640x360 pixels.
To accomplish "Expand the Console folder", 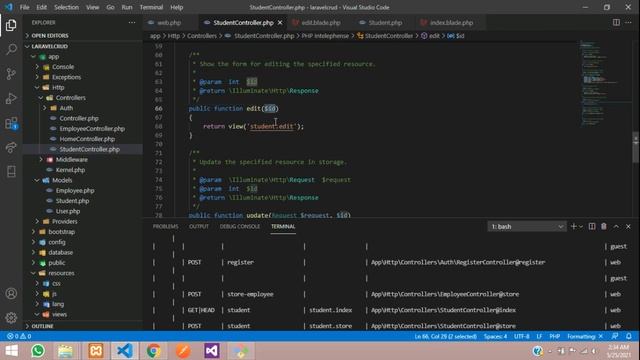I will coord(63,67).
